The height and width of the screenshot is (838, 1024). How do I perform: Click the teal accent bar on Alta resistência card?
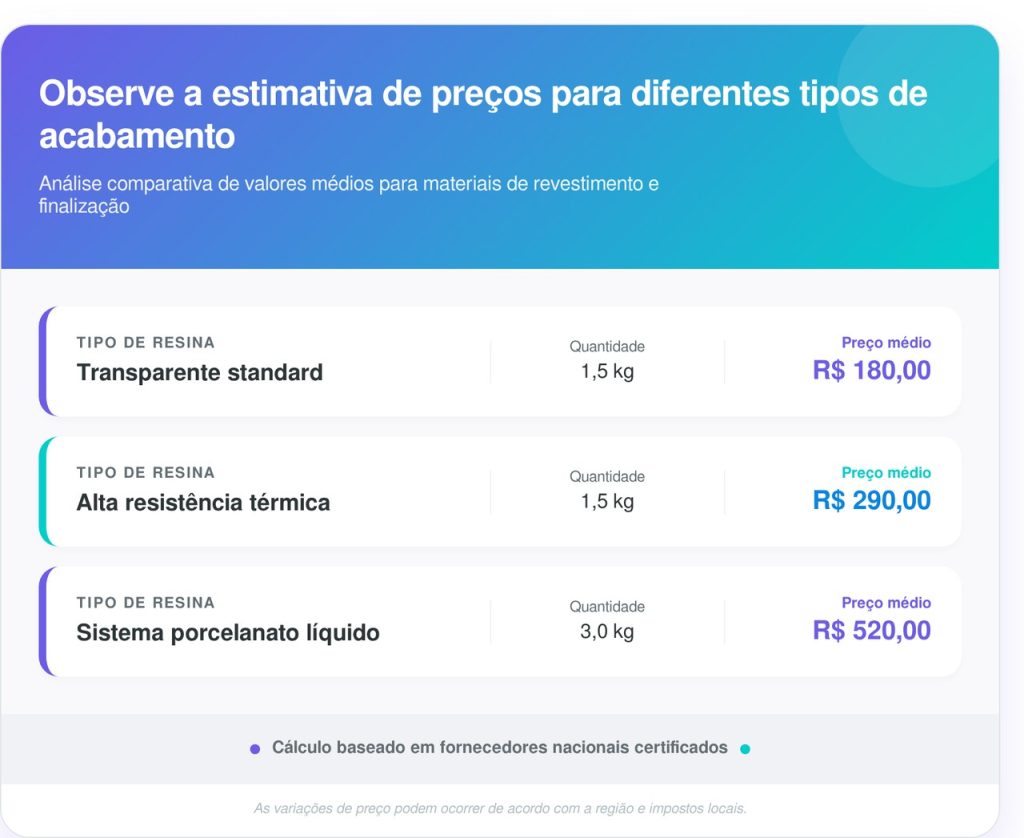pos(43,491)
